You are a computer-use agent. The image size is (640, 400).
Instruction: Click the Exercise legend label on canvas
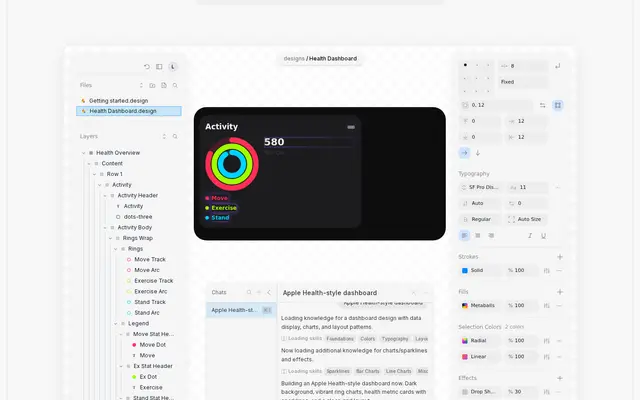pyautogui.click(x=224, y=208)
